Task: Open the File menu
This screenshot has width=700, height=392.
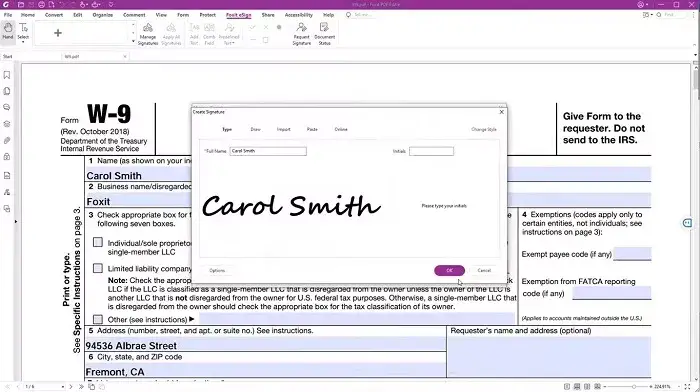Action: tap(8, 15)
